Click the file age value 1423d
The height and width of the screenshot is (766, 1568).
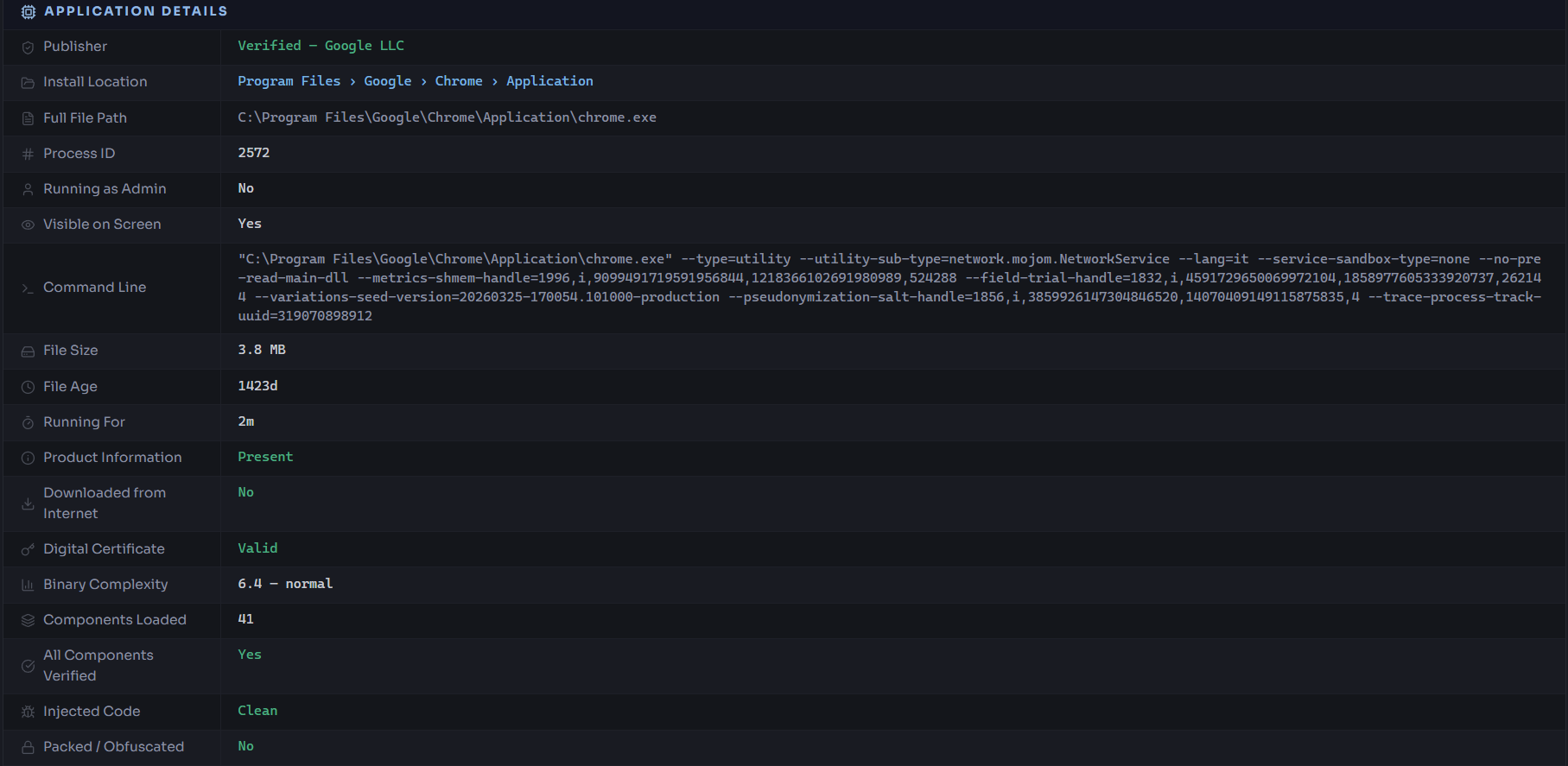pos(257,386)
